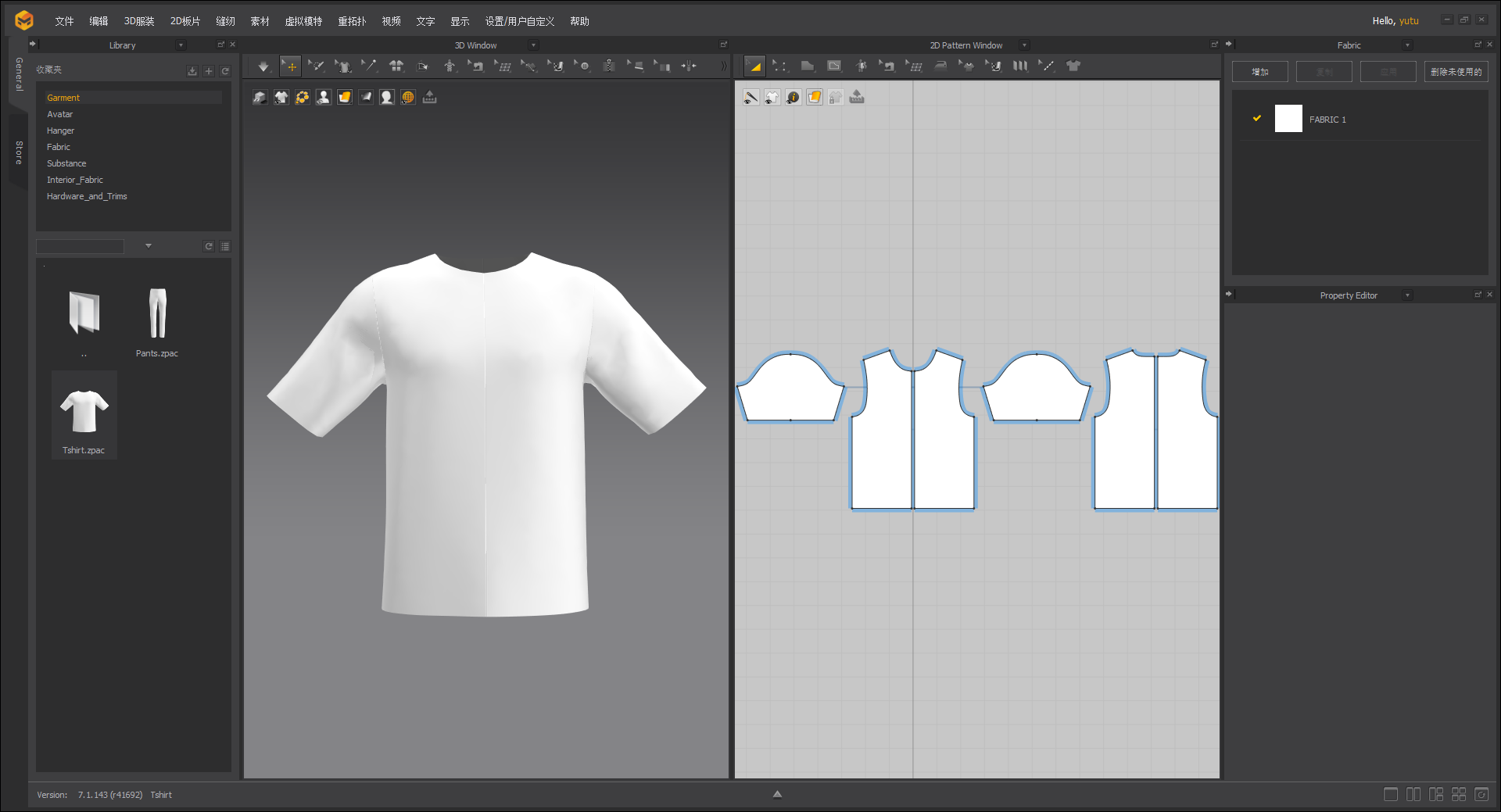
Task: Select the Select/Move tool in the 3D window
Action: coord(290,66)
